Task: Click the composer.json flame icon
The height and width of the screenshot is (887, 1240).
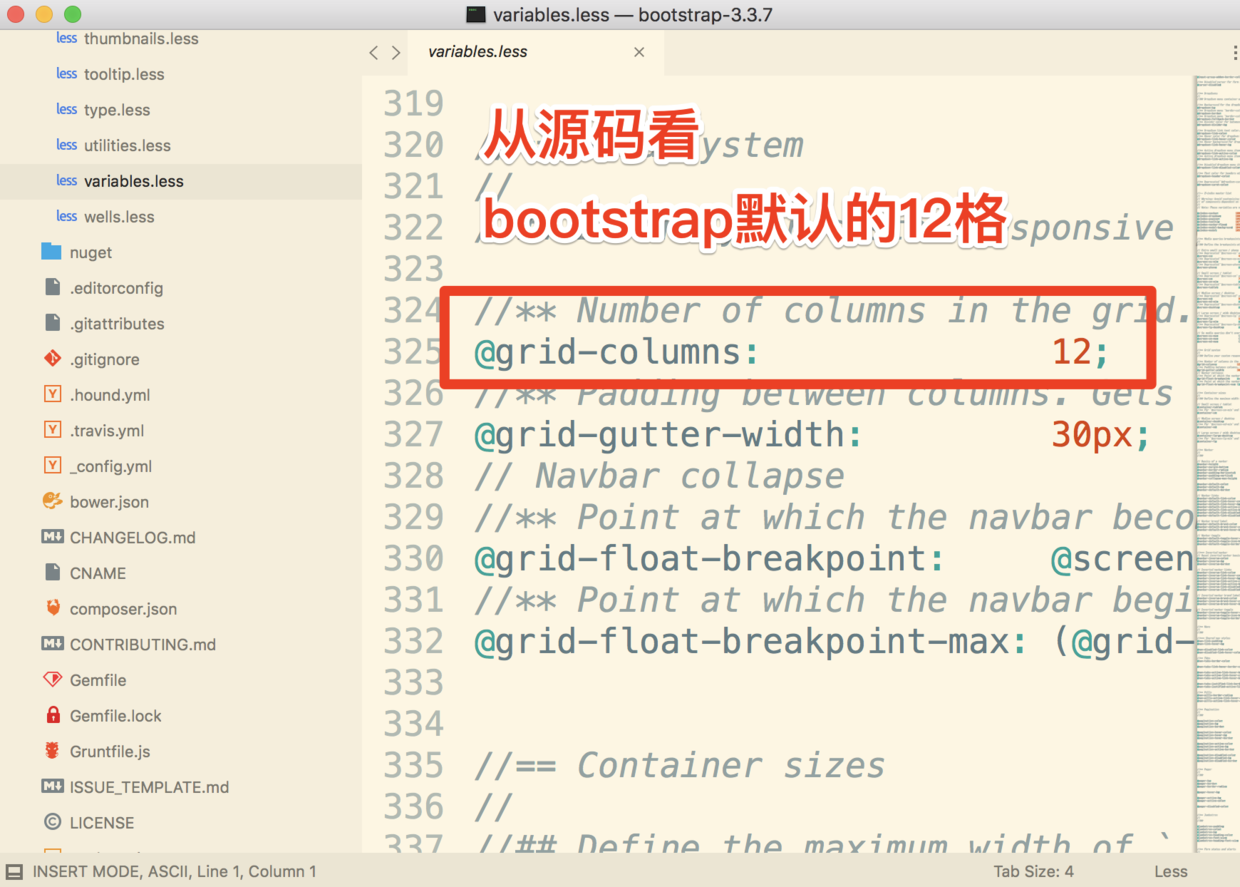Action: point(51,608)
